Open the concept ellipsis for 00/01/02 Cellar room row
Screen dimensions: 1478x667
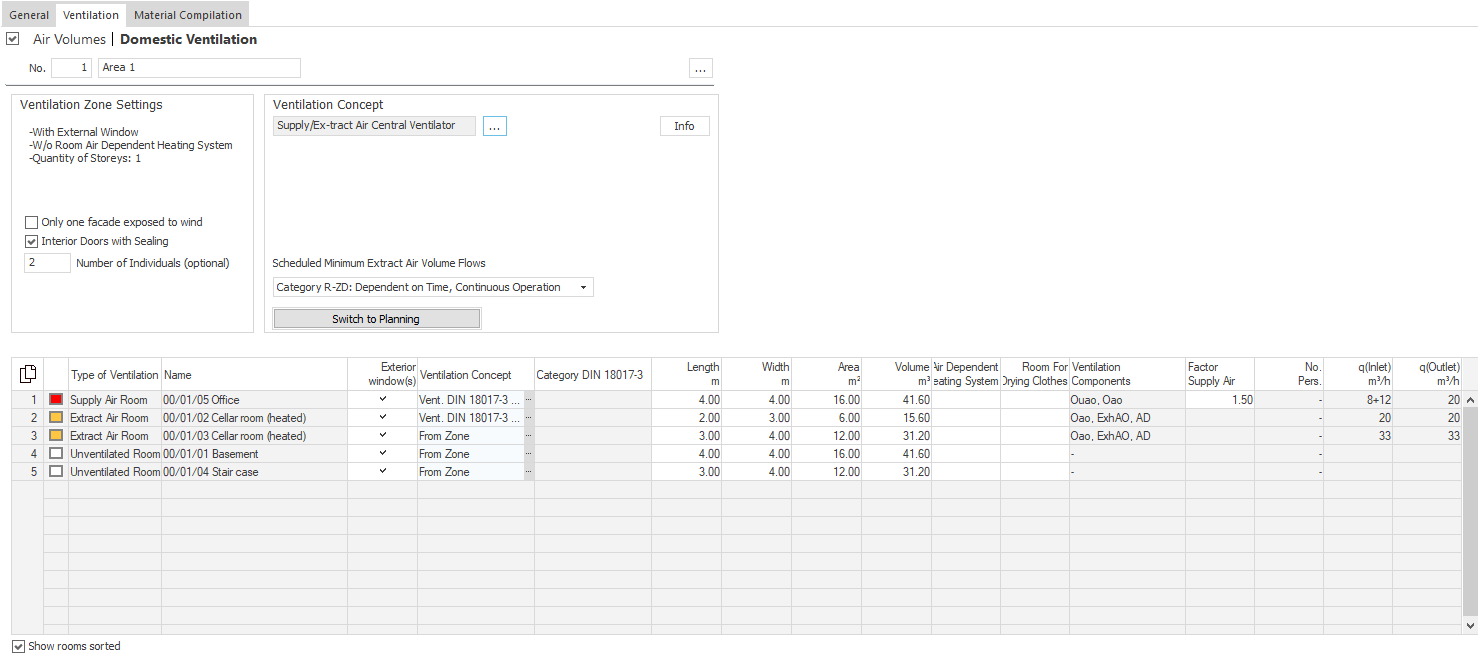(529, 418)
